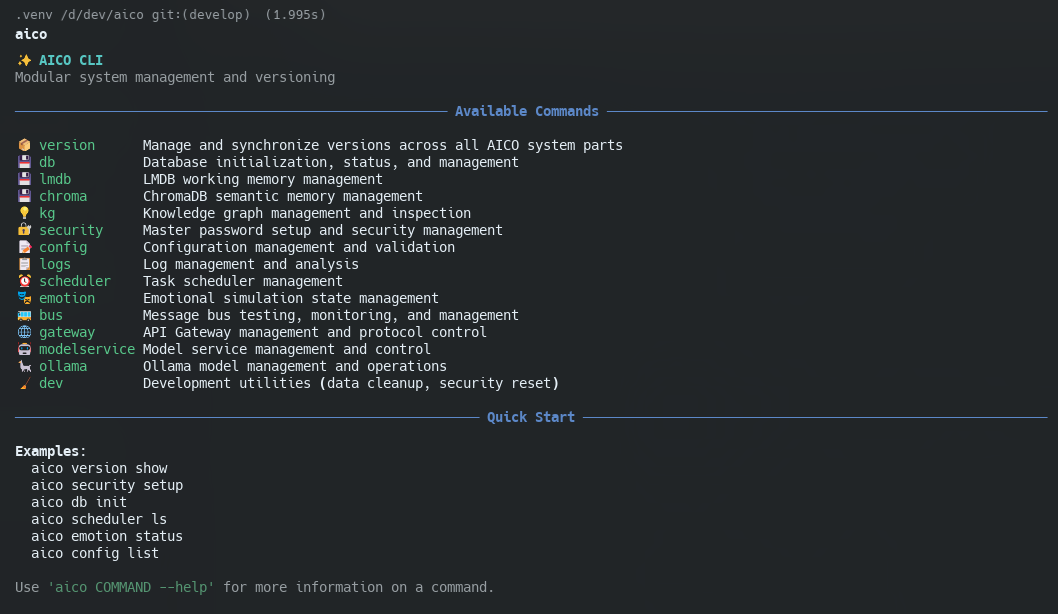The height and width of the screenshot is (614, 1058).
Task: Click the 'Available Commands' section header
Action: click(x=527, y=111)
